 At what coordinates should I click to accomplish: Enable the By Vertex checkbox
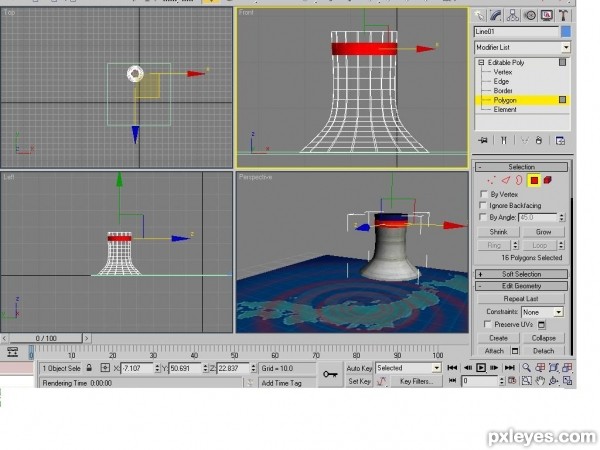coord(484,194)
